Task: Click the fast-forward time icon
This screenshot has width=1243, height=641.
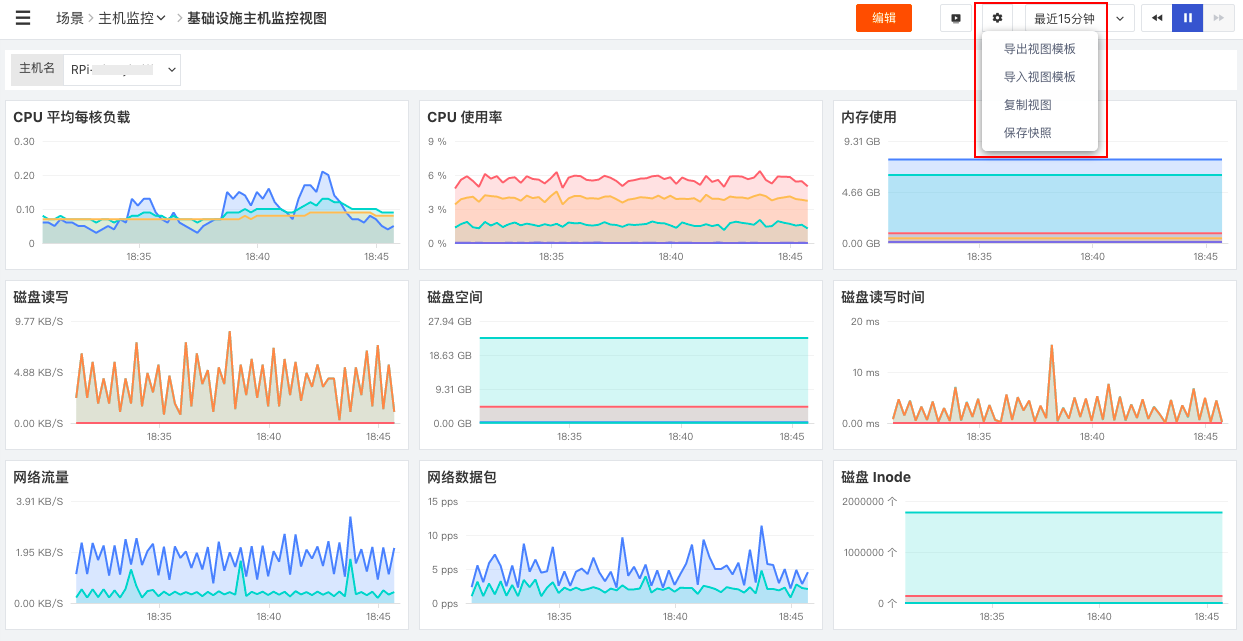Action: click(x=1218, y=18)
